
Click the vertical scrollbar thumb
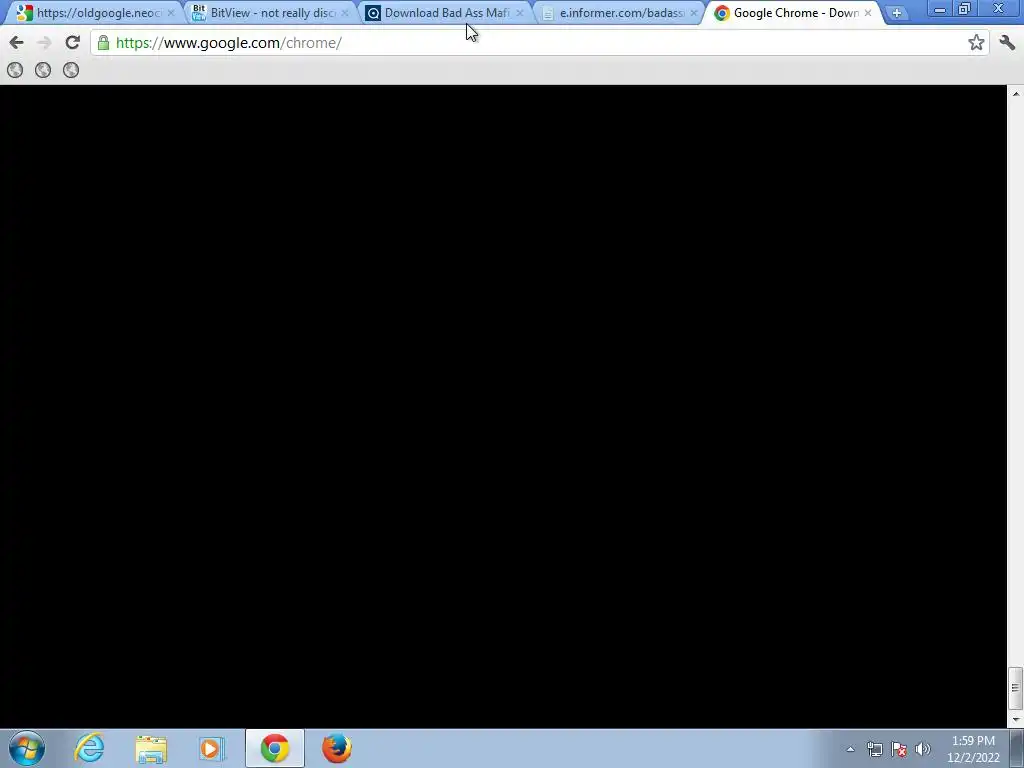(x=1016, y=688)
